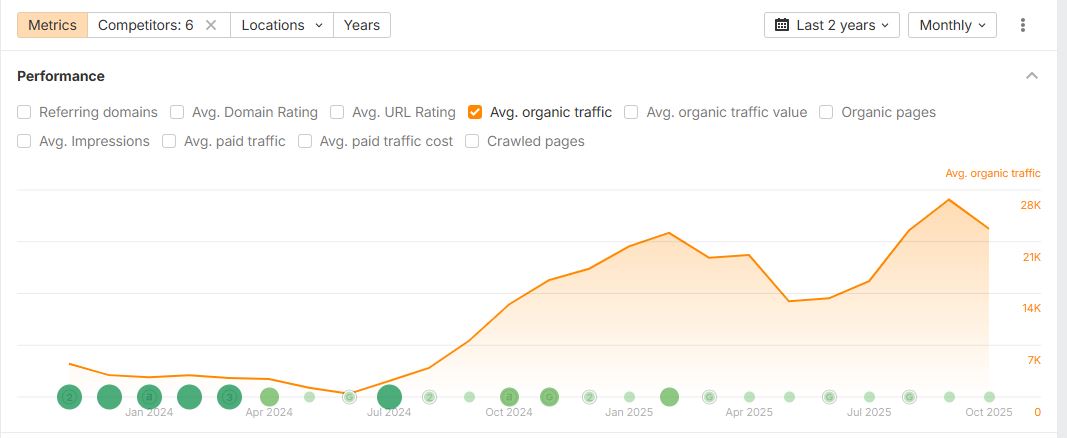This screenshot has height=438, width=1067.
Task: Click the first dark green update marker
Action: 69,397
